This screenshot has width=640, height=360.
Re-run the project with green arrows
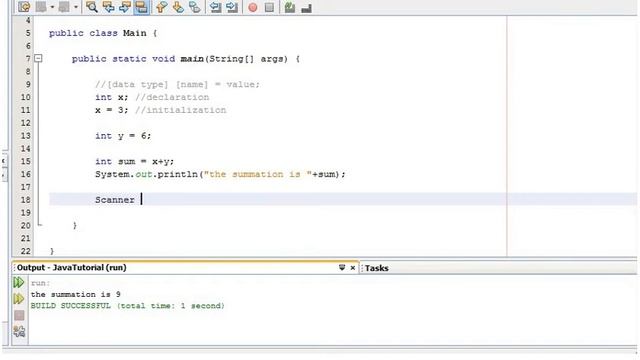[x=19, y=282]
